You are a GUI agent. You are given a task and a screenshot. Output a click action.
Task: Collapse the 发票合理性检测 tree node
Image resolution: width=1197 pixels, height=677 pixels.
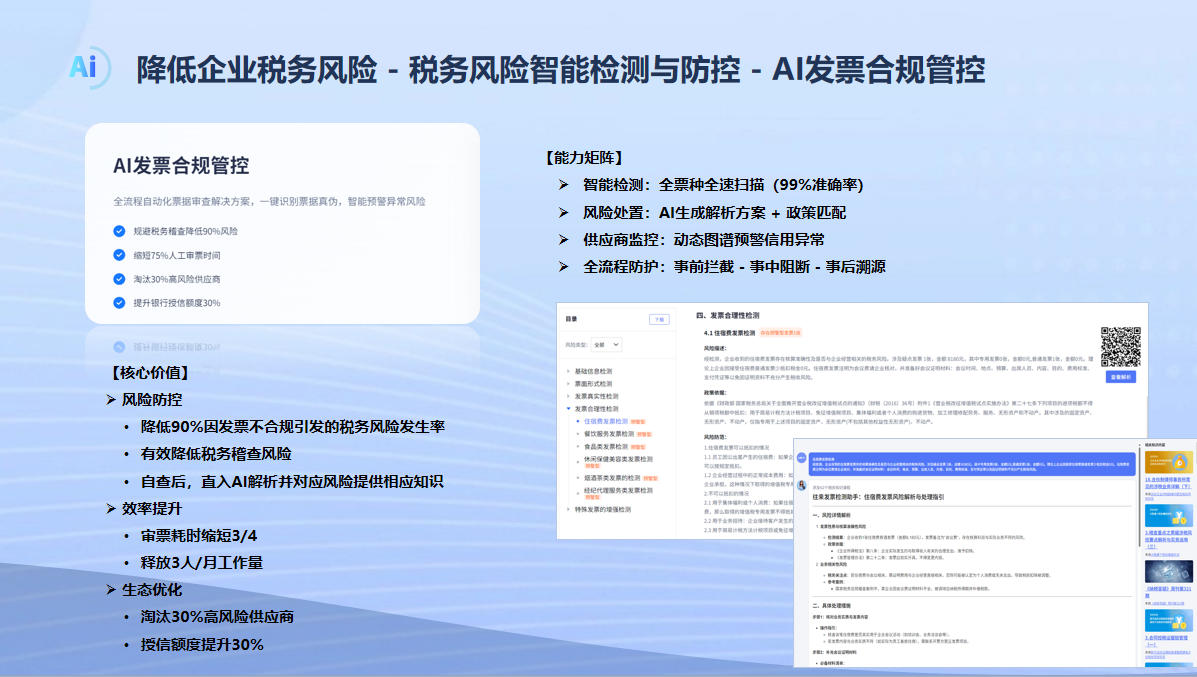tap(568, 408)
